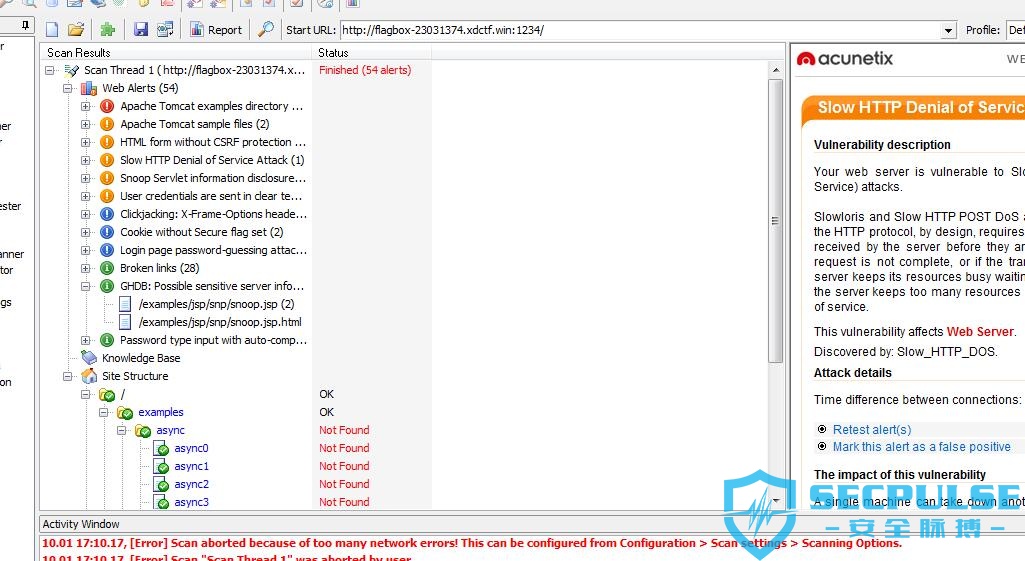This screenshot has height=561, width=1025.
Task: Click the root / folder icon
Action: [107, 394]
